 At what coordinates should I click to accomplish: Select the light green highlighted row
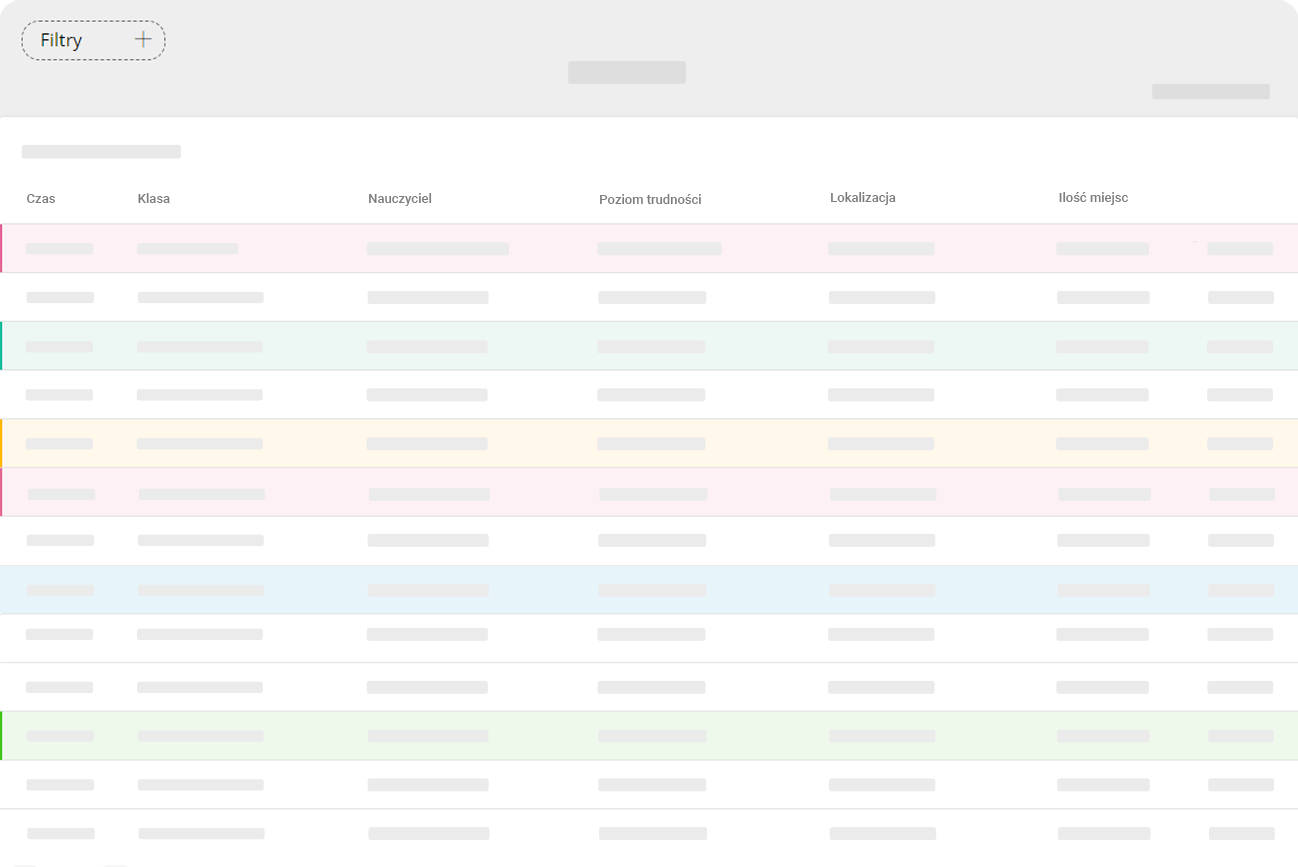click(649, 736)
